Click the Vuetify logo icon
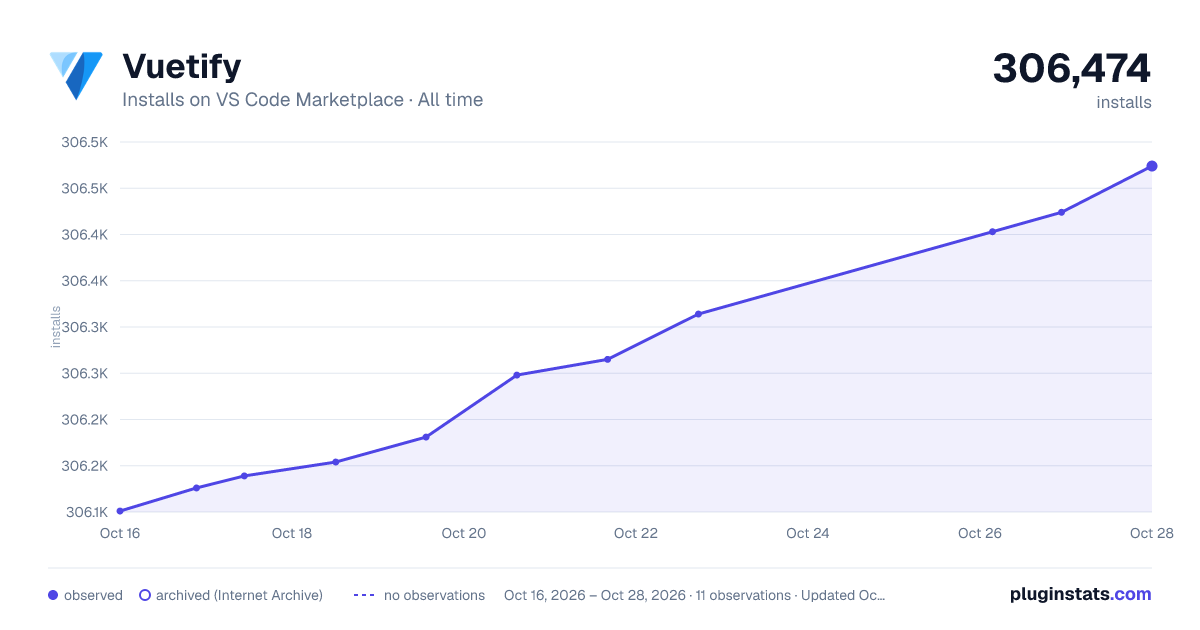This screenshot has width=1200, height=630. click(76, 76)
